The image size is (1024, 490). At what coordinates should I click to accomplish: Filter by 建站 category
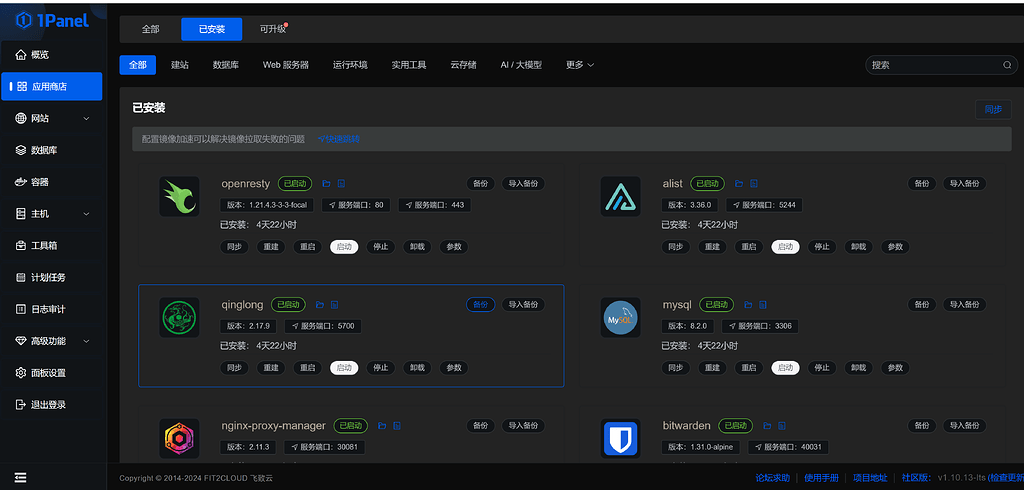coord(180,65)
